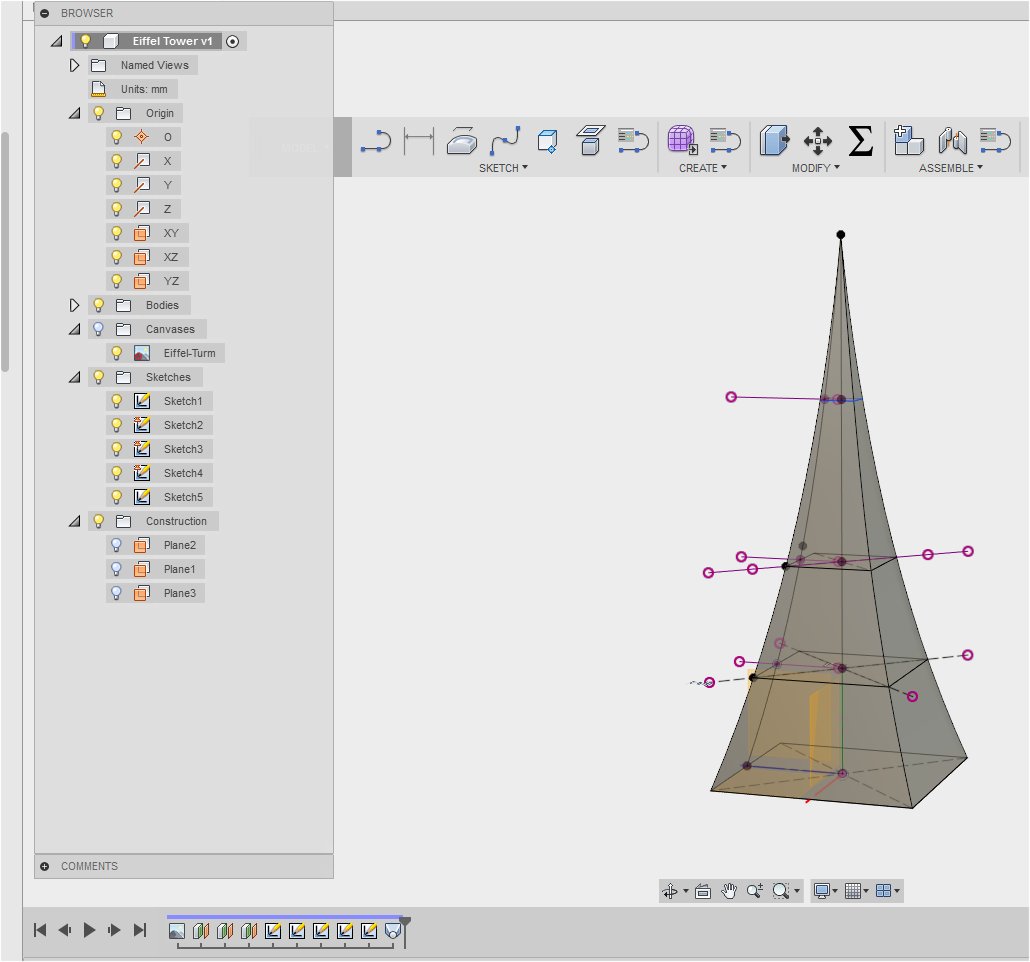This screenshot has width=1030, height=962.
Task: Show Plane3 using its light bulb
Action: point(116,593)
